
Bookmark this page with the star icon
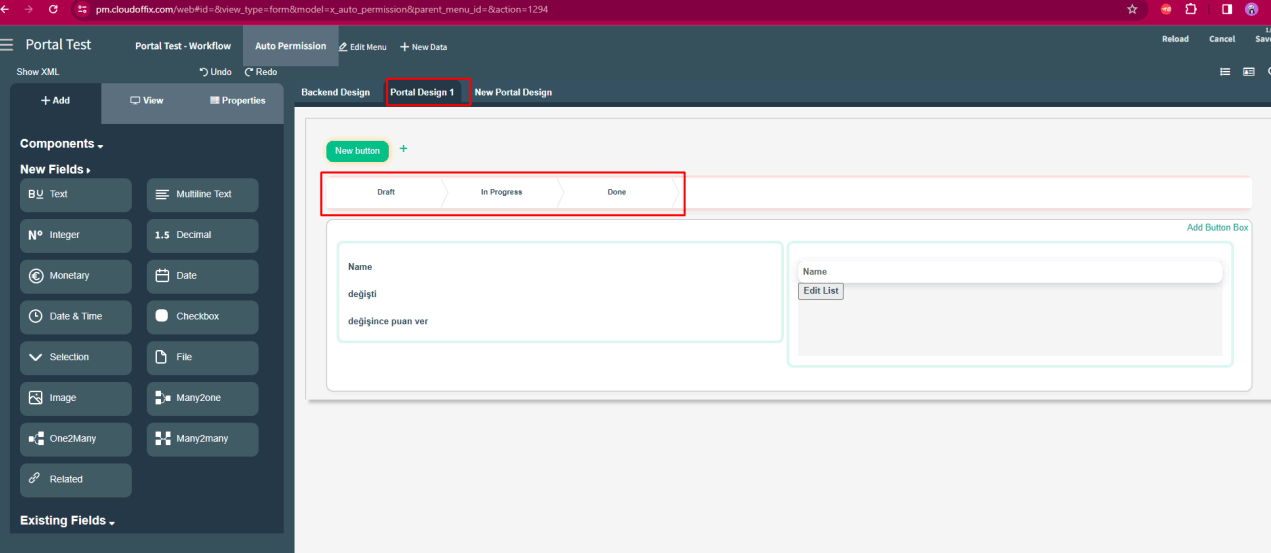pos(1132,9)
